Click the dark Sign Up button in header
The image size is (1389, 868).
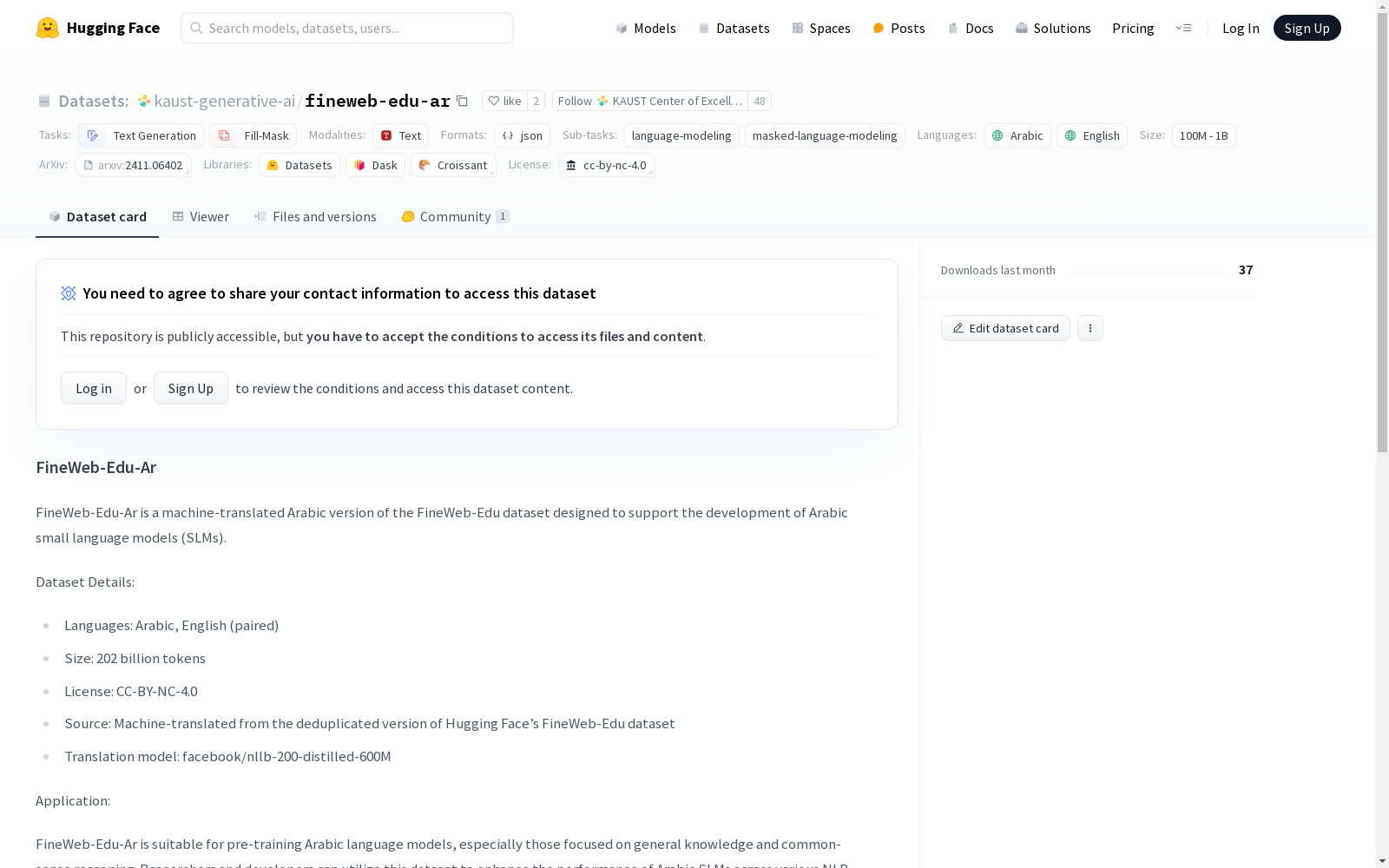tap(1307, 28)
